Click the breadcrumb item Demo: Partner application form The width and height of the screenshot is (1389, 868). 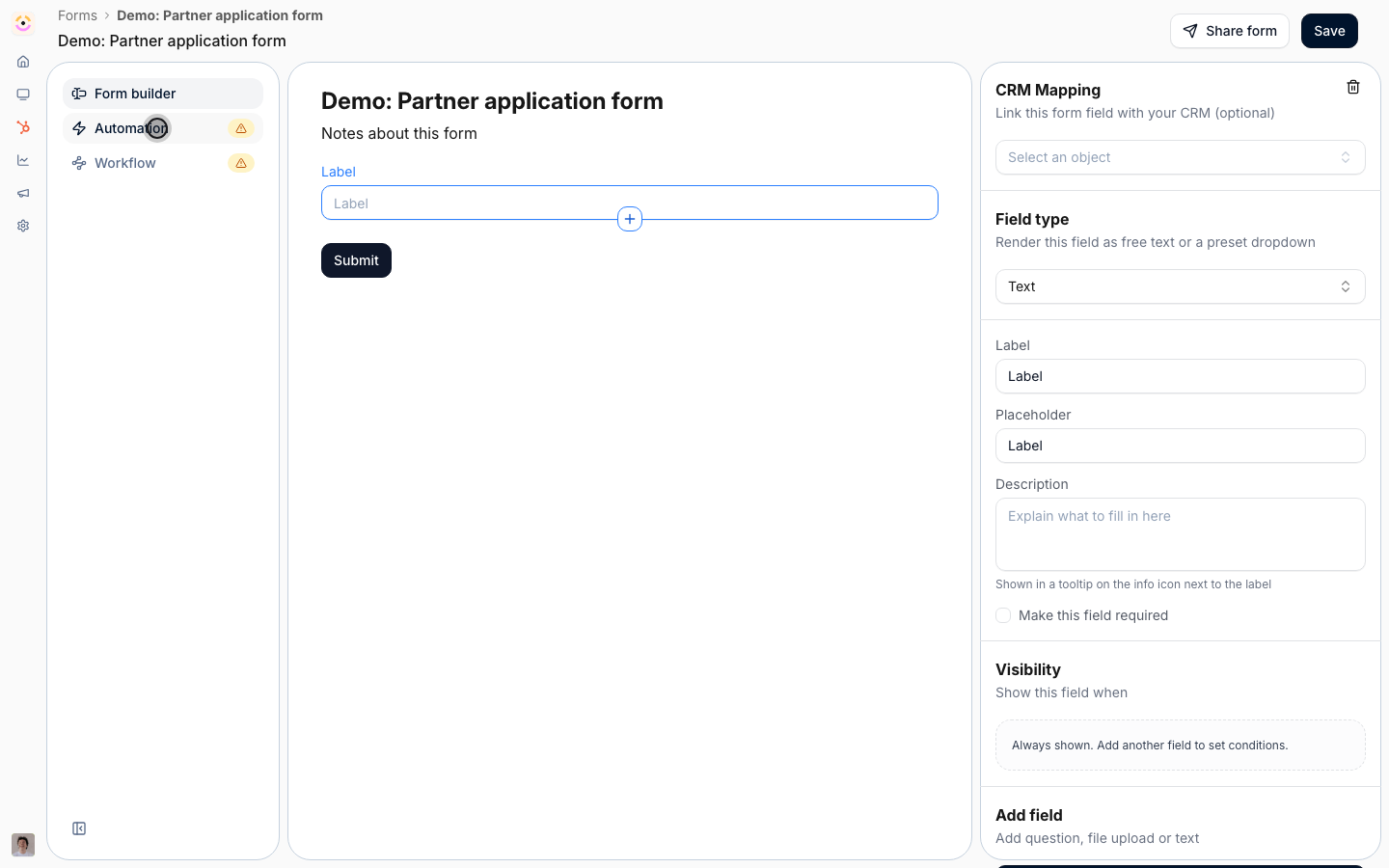(x=220, y=15)
